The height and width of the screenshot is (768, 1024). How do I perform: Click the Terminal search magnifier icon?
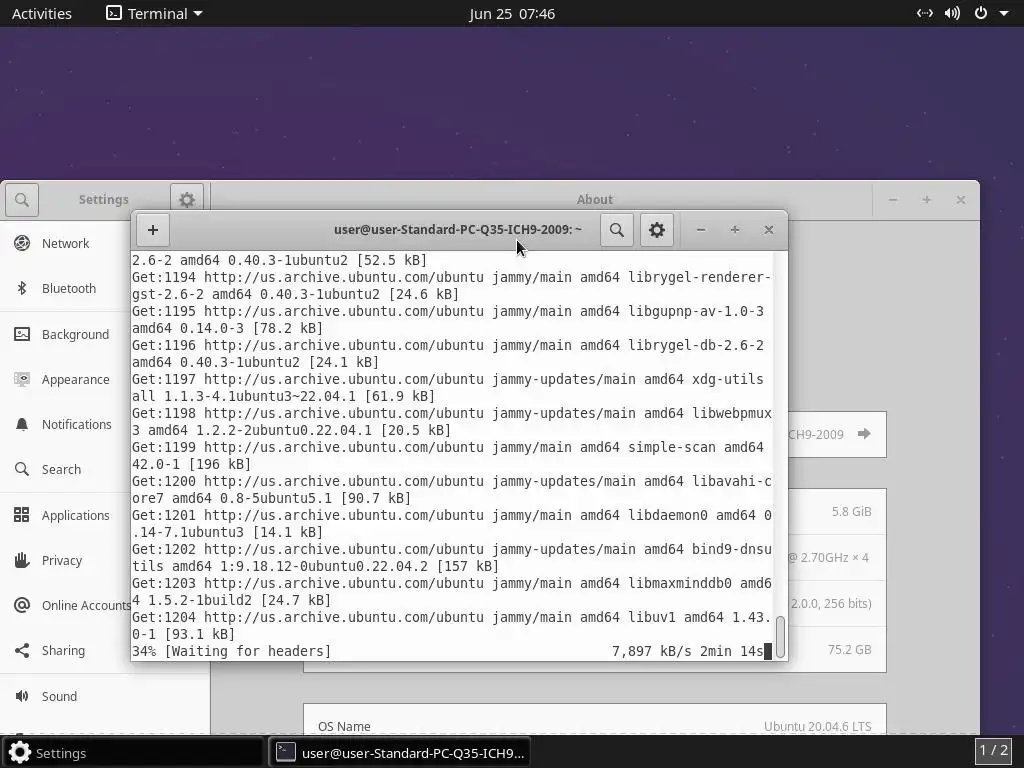pos(616,230)
